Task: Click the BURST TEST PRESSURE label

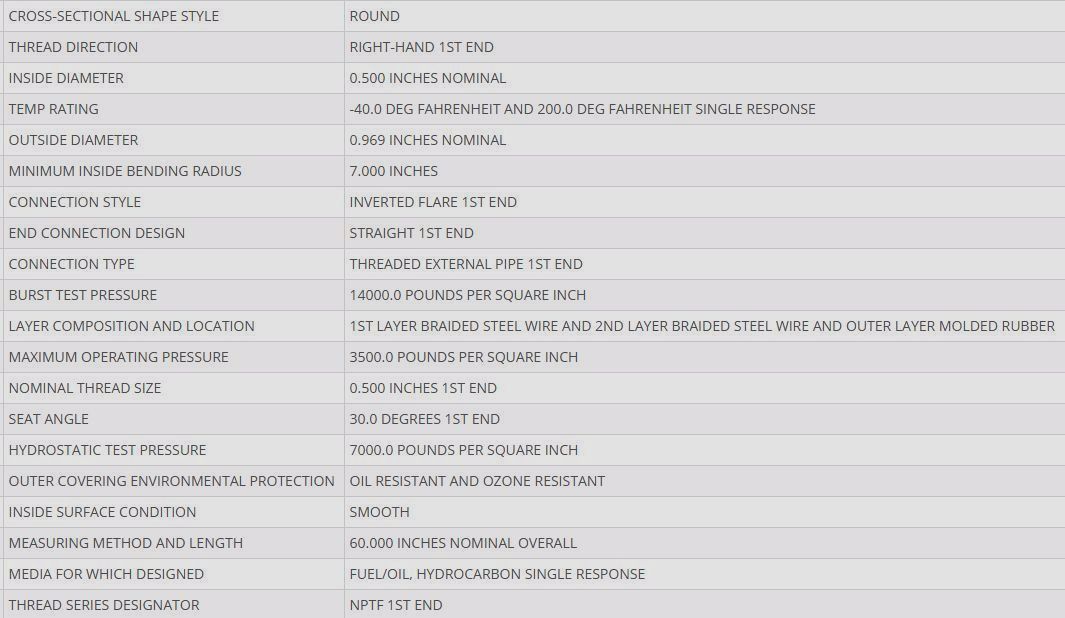Action: [82, 295]
